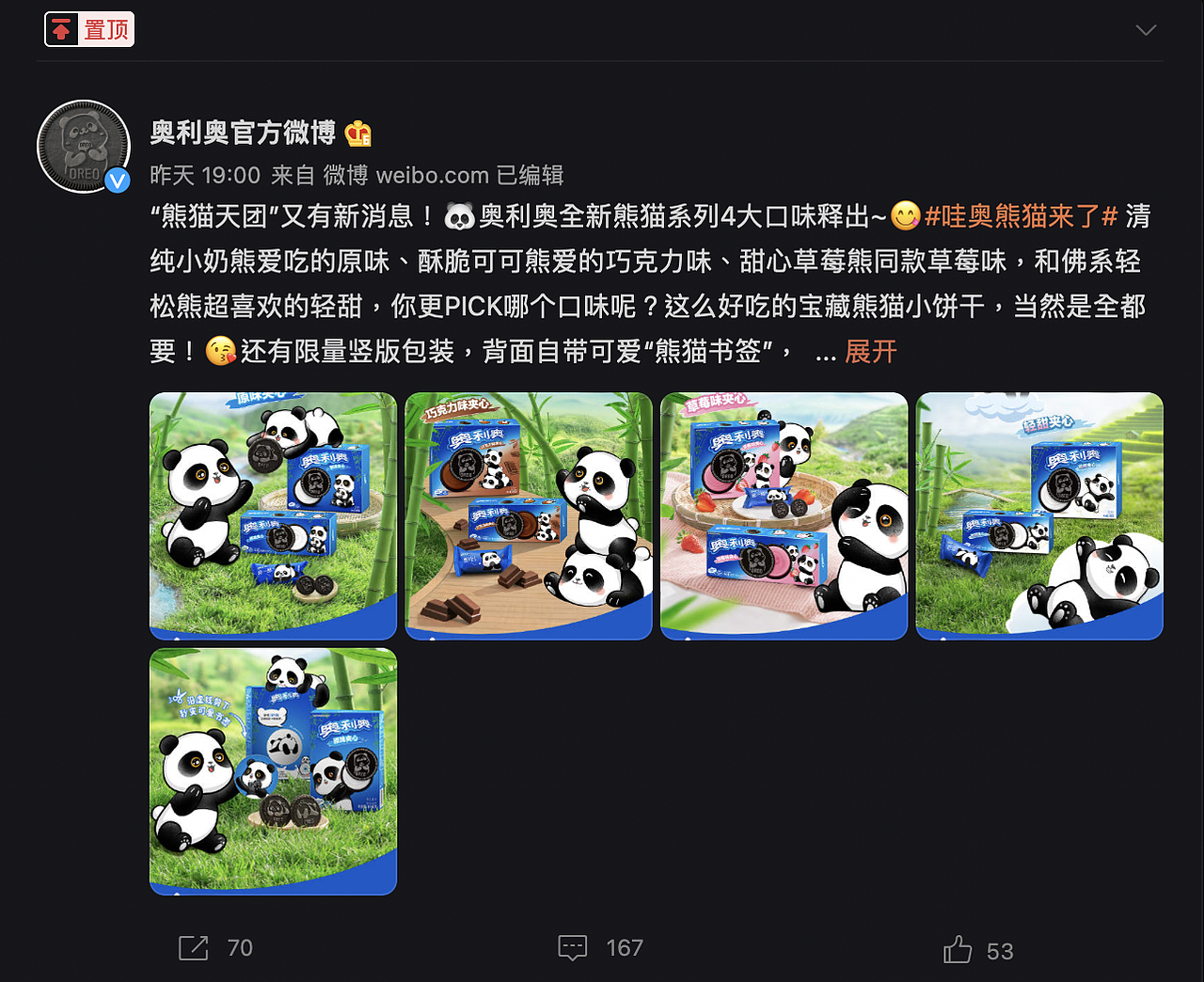Screen dimensions: 1204x982
Task: View the 轻甜夹心 light sweet image
Action: tap(1039, 516)
